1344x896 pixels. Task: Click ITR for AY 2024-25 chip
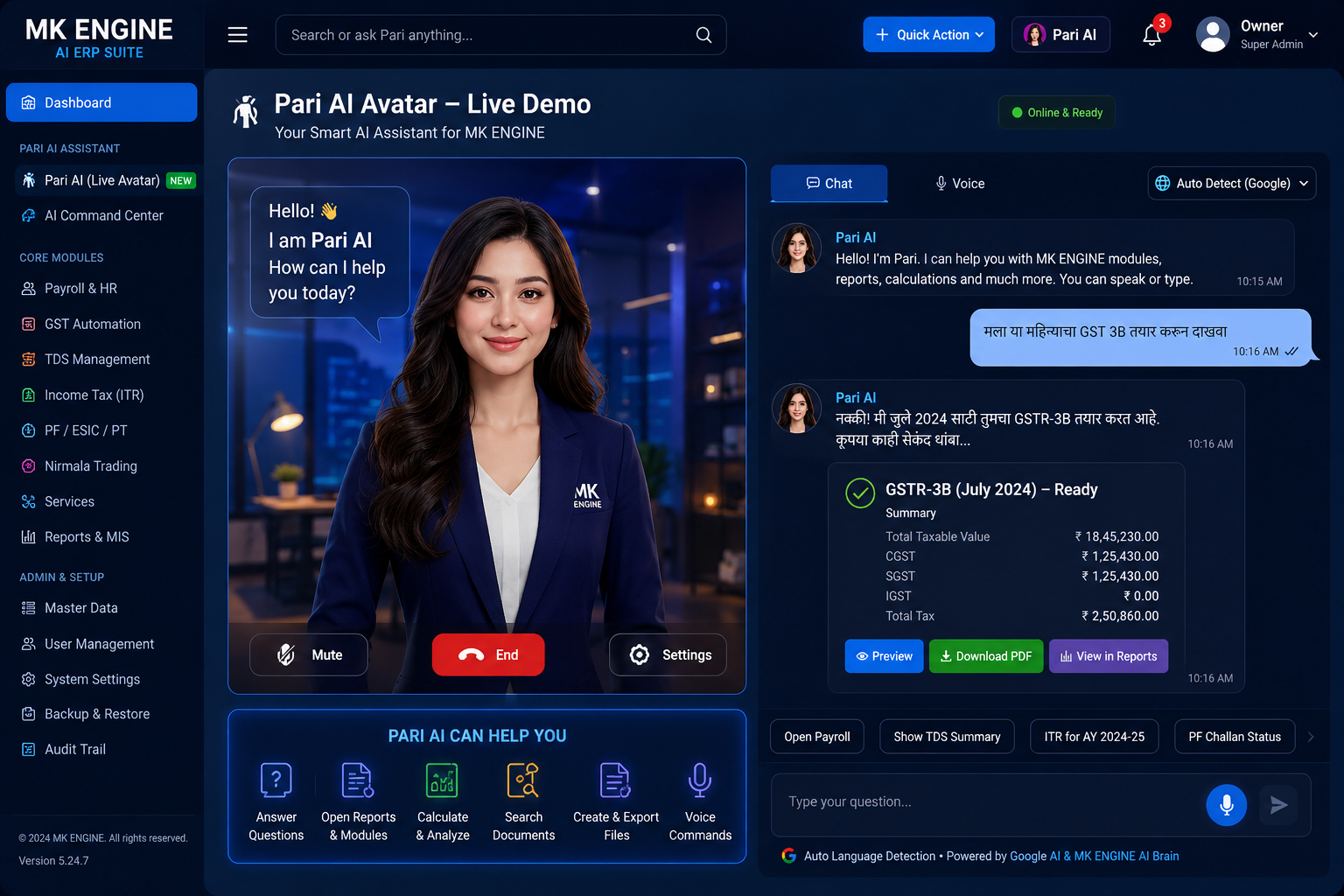click(1095, 737)
